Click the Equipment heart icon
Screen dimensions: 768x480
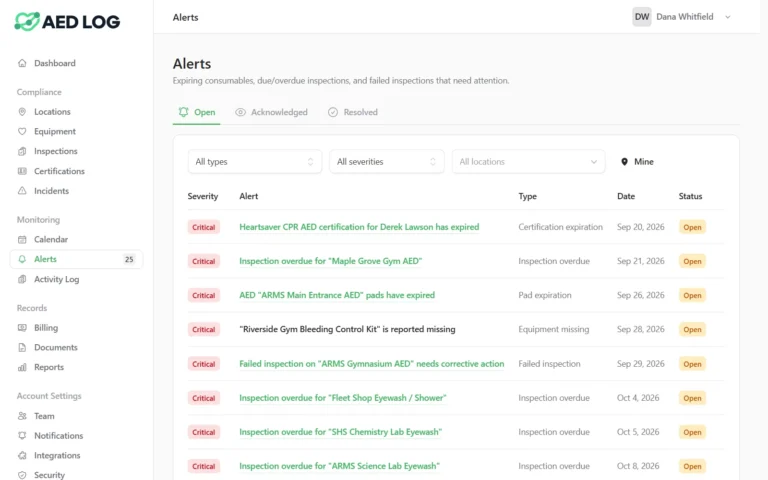(x=22, y=131)
